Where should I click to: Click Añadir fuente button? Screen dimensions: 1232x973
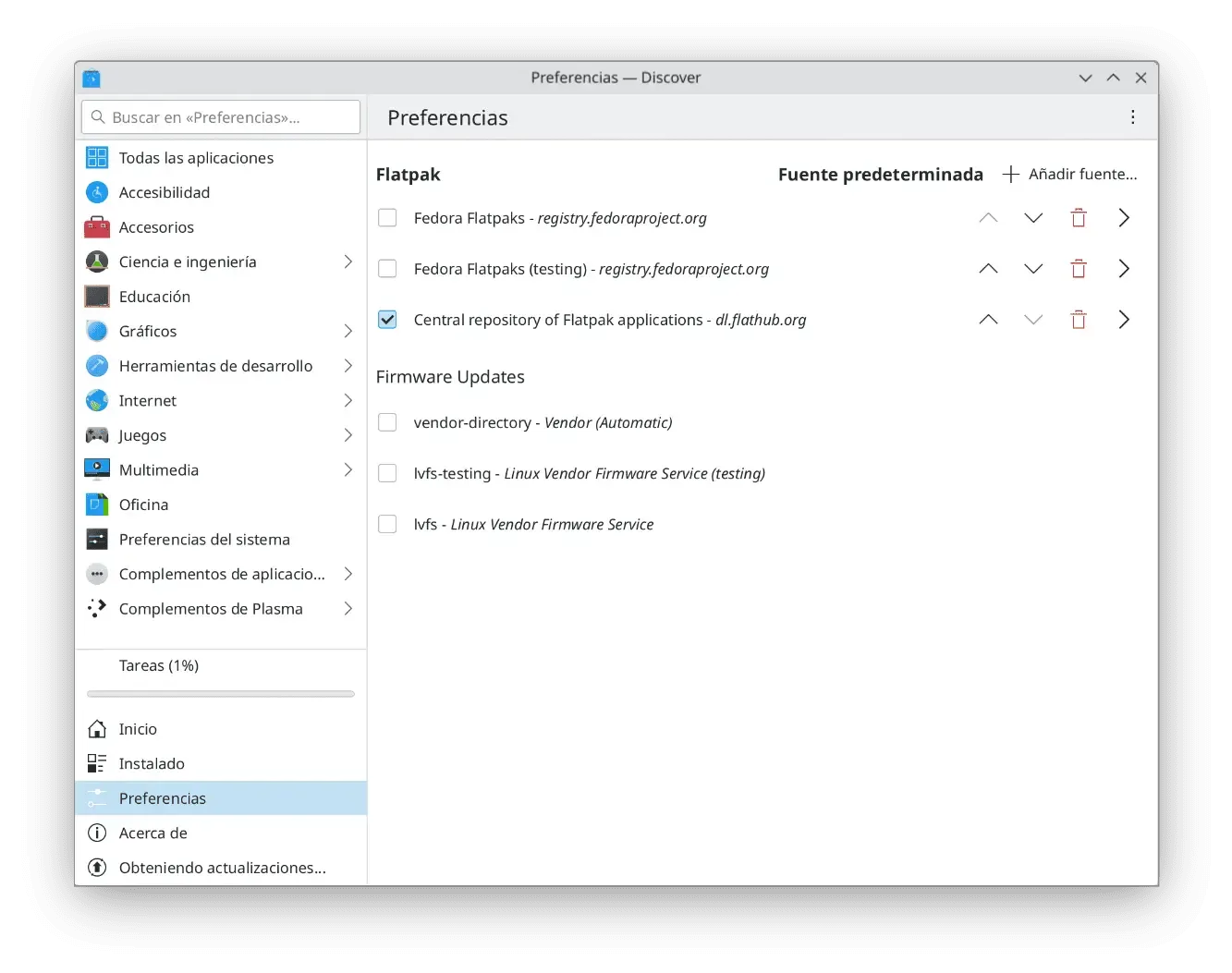tap(1070, 174)
